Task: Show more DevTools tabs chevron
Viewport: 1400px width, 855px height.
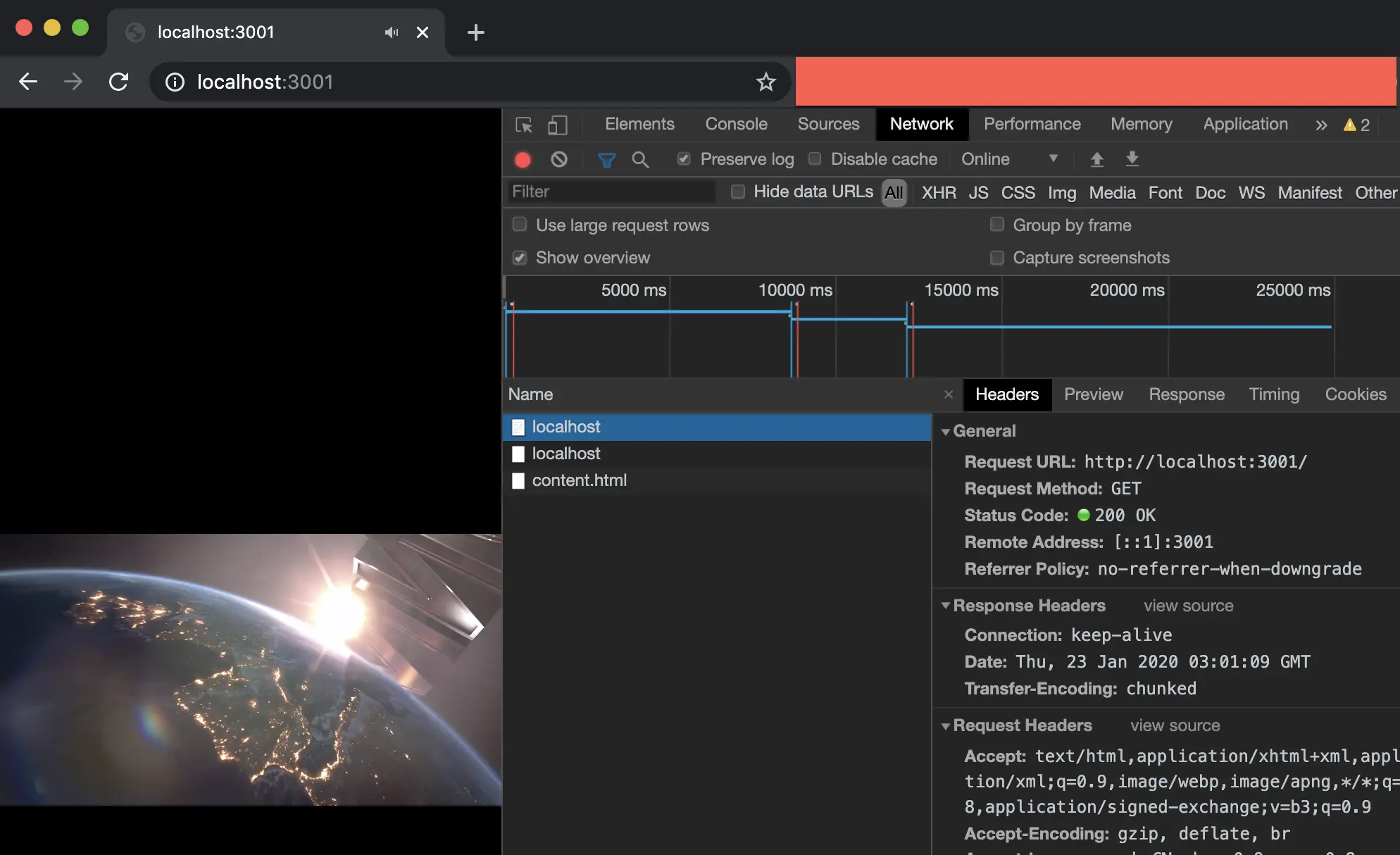Action: tap(1321, 125)
